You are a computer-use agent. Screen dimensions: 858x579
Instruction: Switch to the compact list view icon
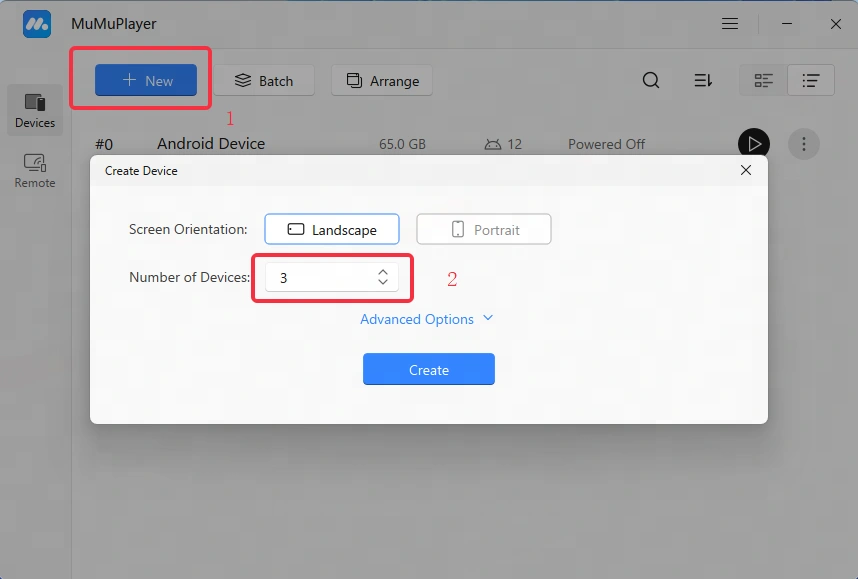click(763, 81)
